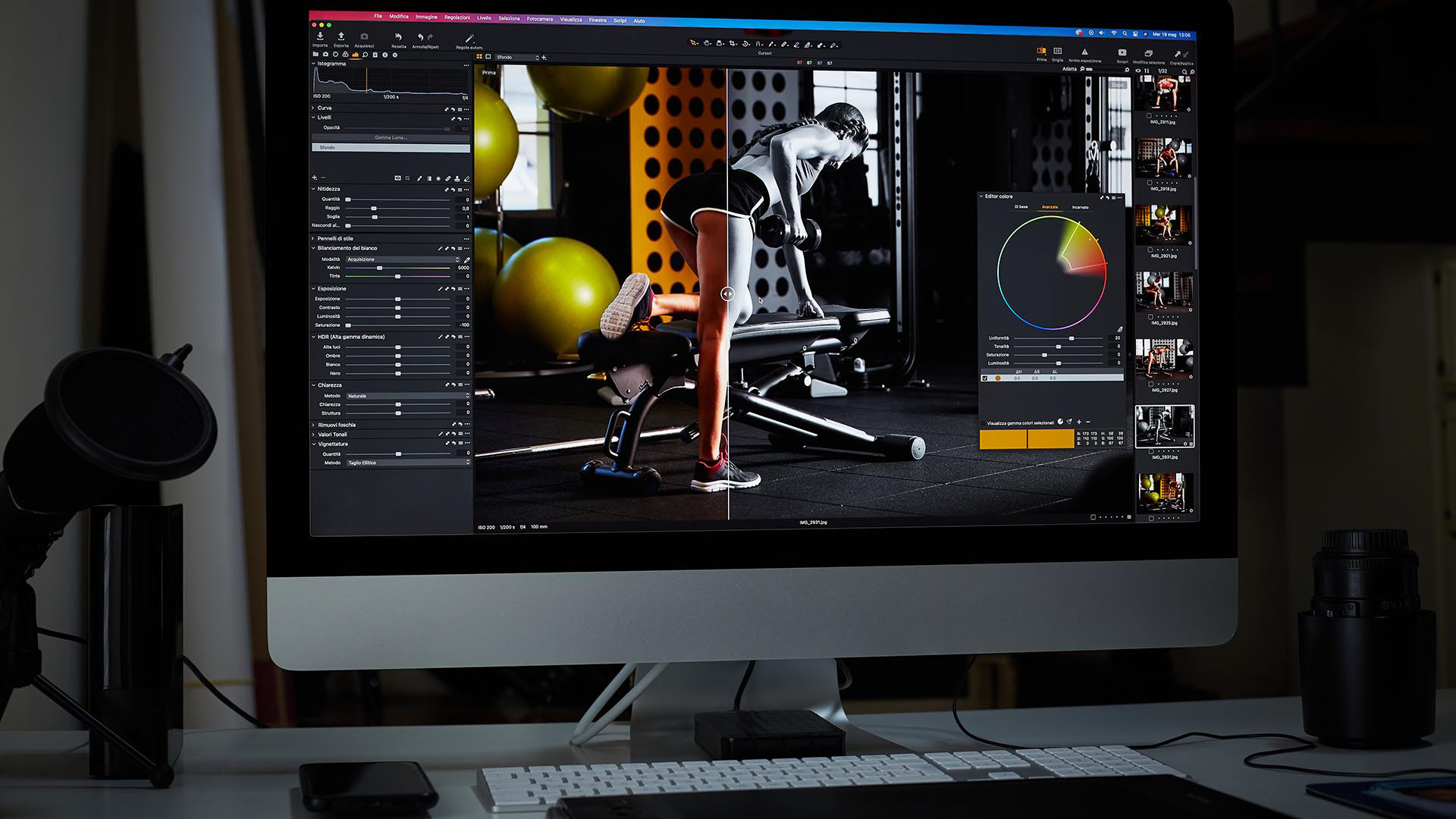Click the Importa toolbar icon
Screen dimensions: 1456x819
tap(320, 36)
